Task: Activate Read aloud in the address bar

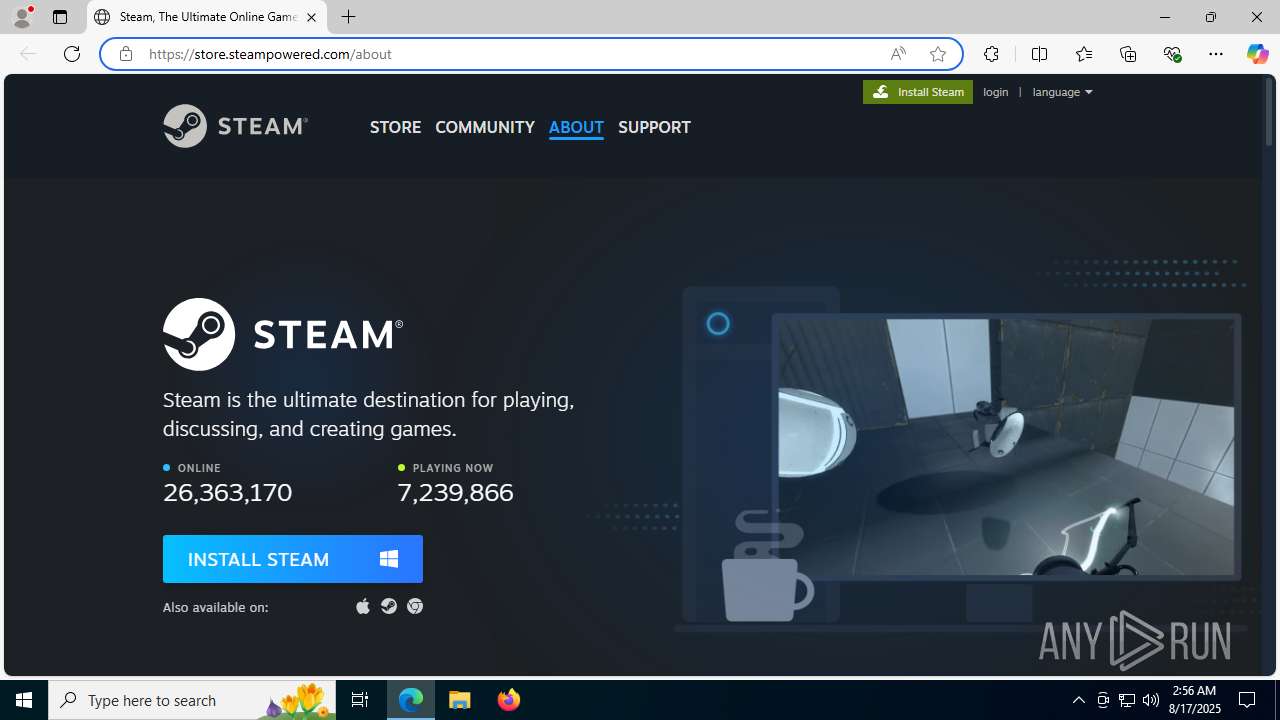Action: click(898, 54)
